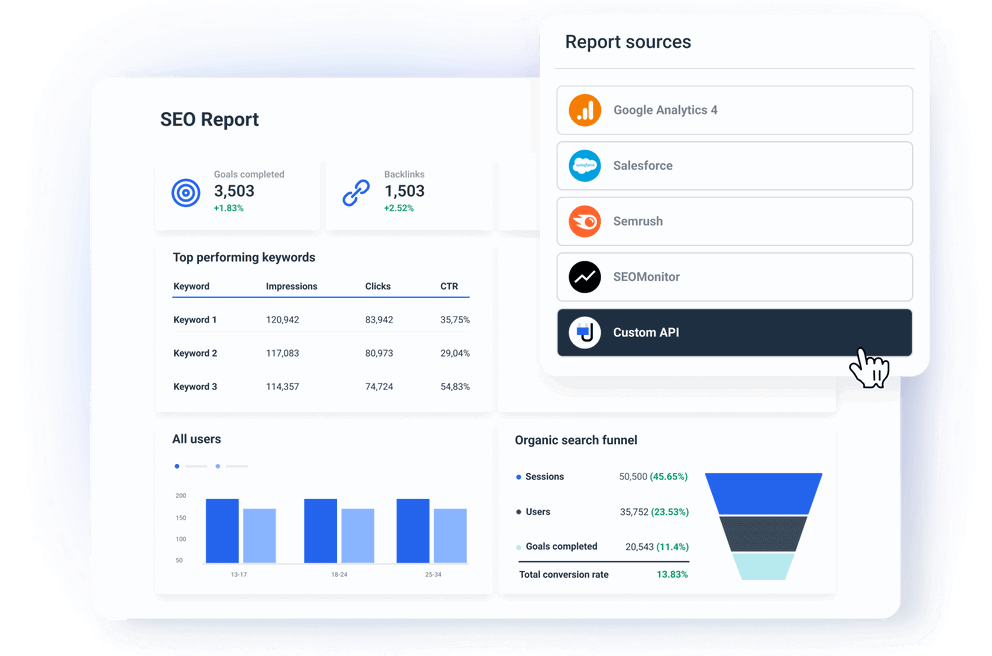Click the Total conversion rate label
This screenshot has width=992, height=656.
pyautogui.click(x=564, y=575)
